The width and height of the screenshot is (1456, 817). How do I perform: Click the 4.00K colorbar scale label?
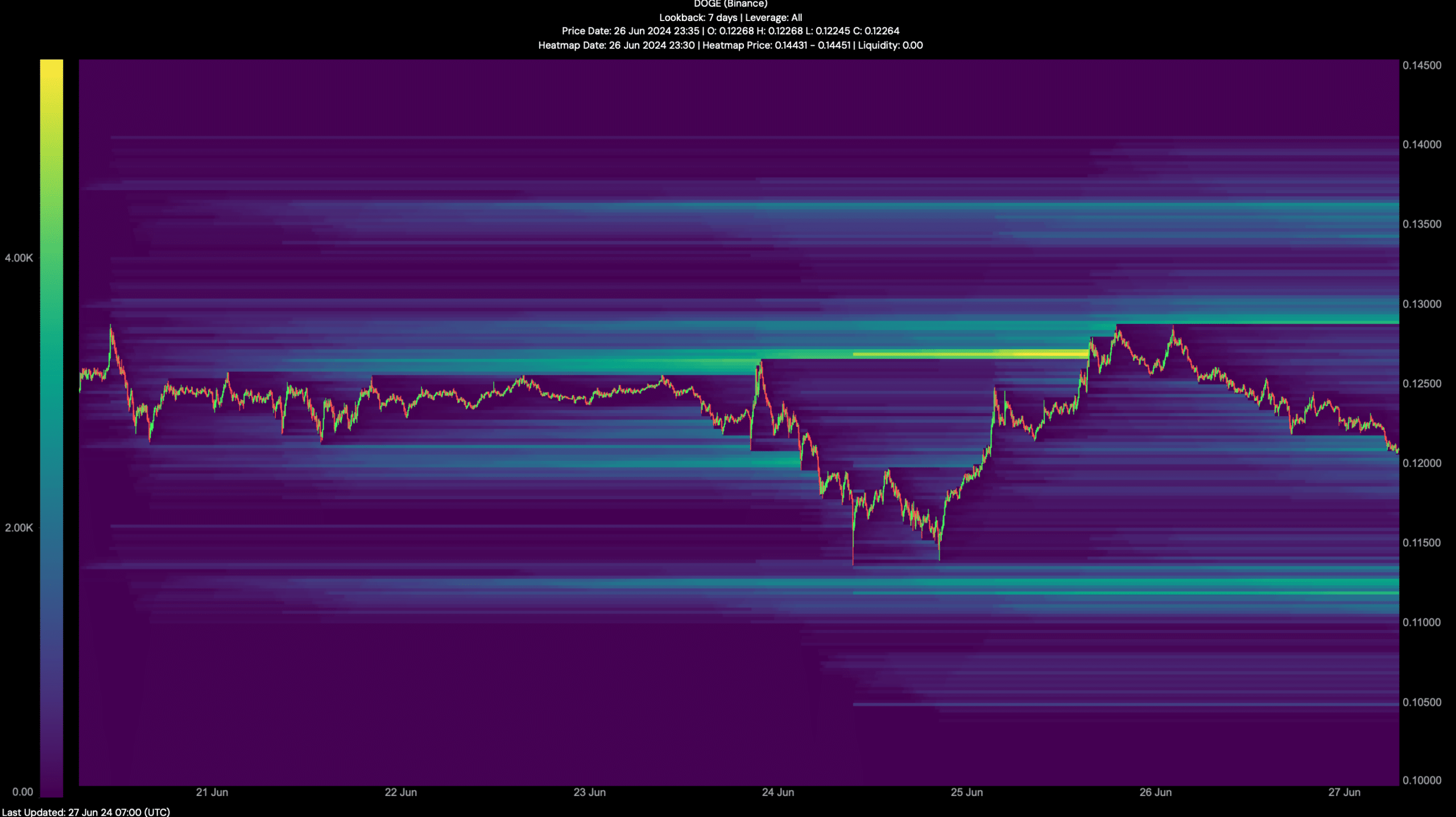pos(19,258)
